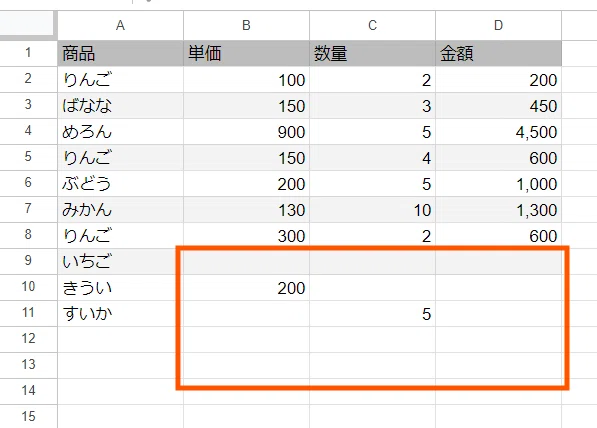
Task: Click the 数量 header cell
Action: pyautogui.click(x=372, y=53)
